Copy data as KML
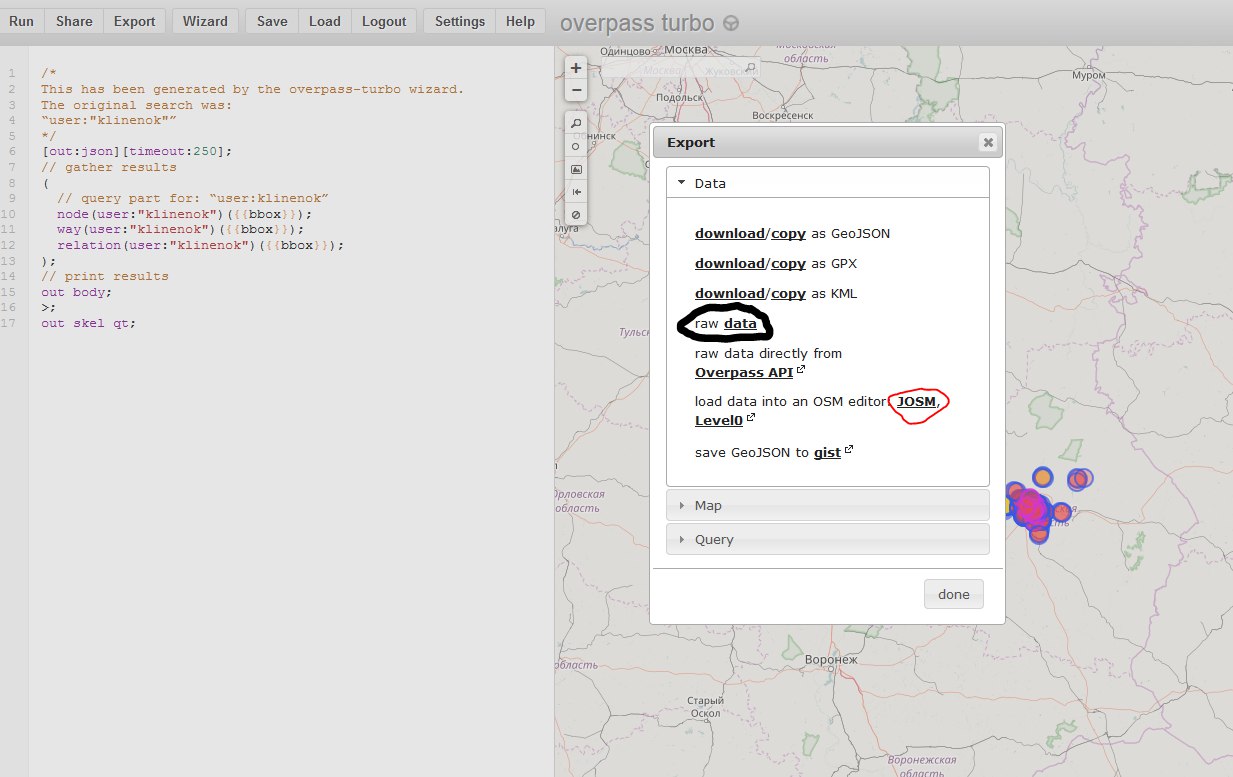The width and height of the screenshot is (1233, 777). click(788, 294)
